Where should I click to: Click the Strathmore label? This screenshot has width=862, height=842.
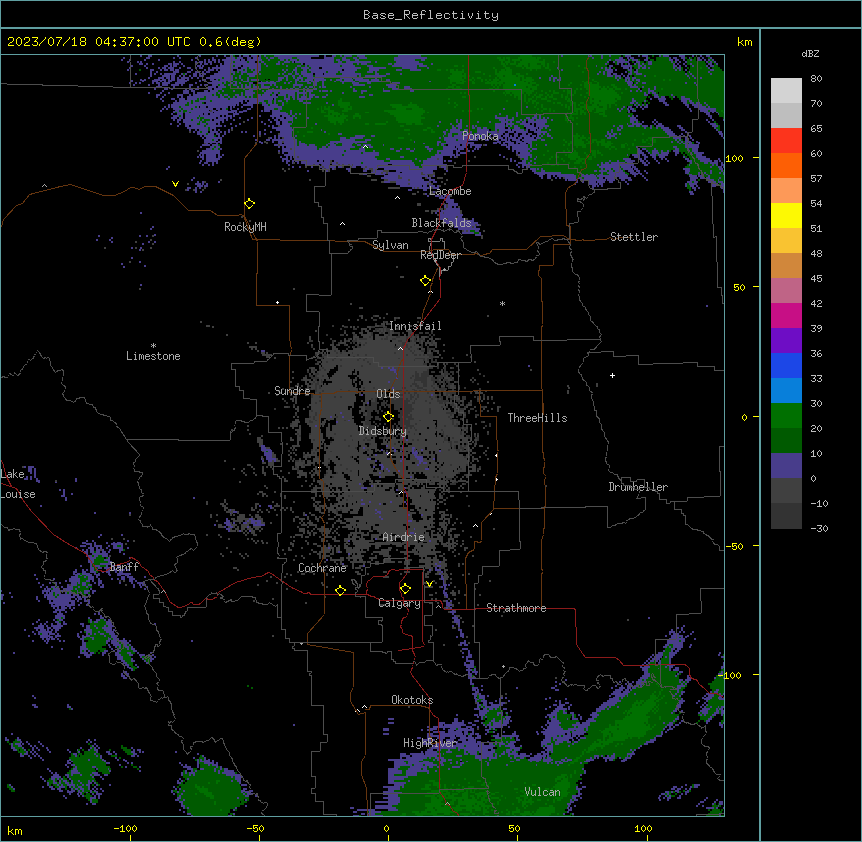516,608
